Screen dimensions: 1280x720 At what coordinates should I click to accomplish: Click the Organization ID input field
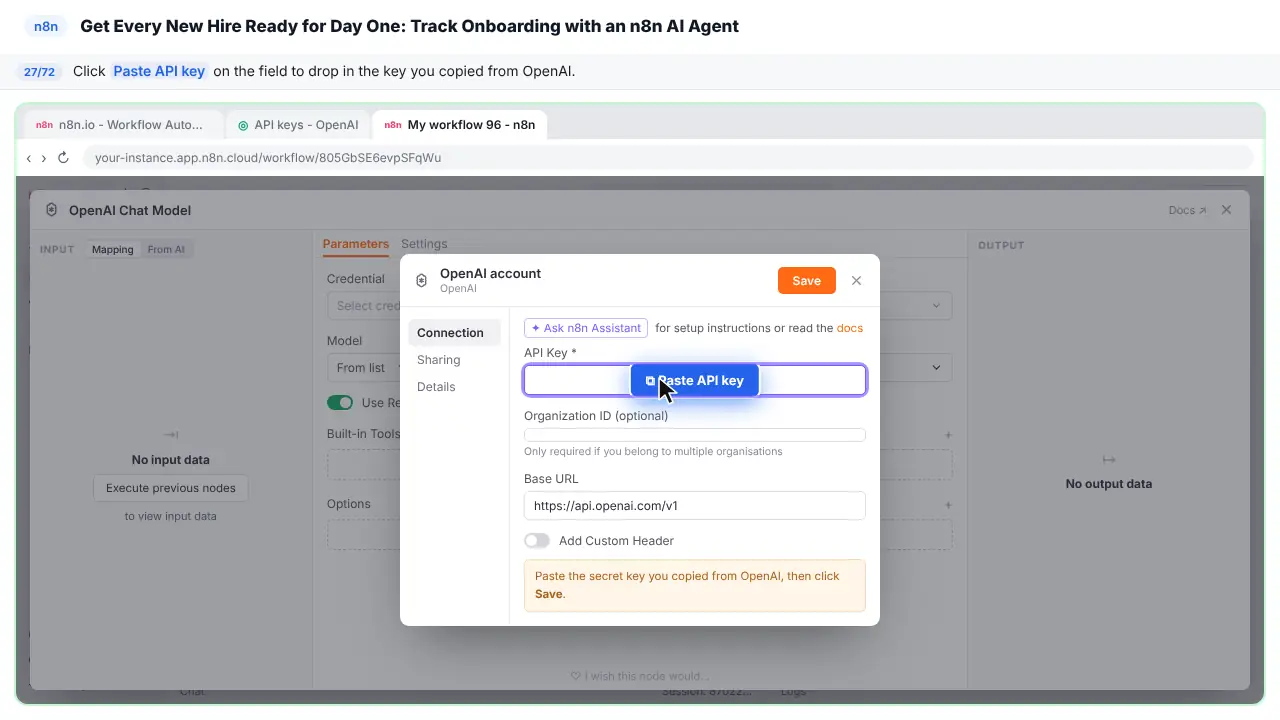(x=695, y=435)
